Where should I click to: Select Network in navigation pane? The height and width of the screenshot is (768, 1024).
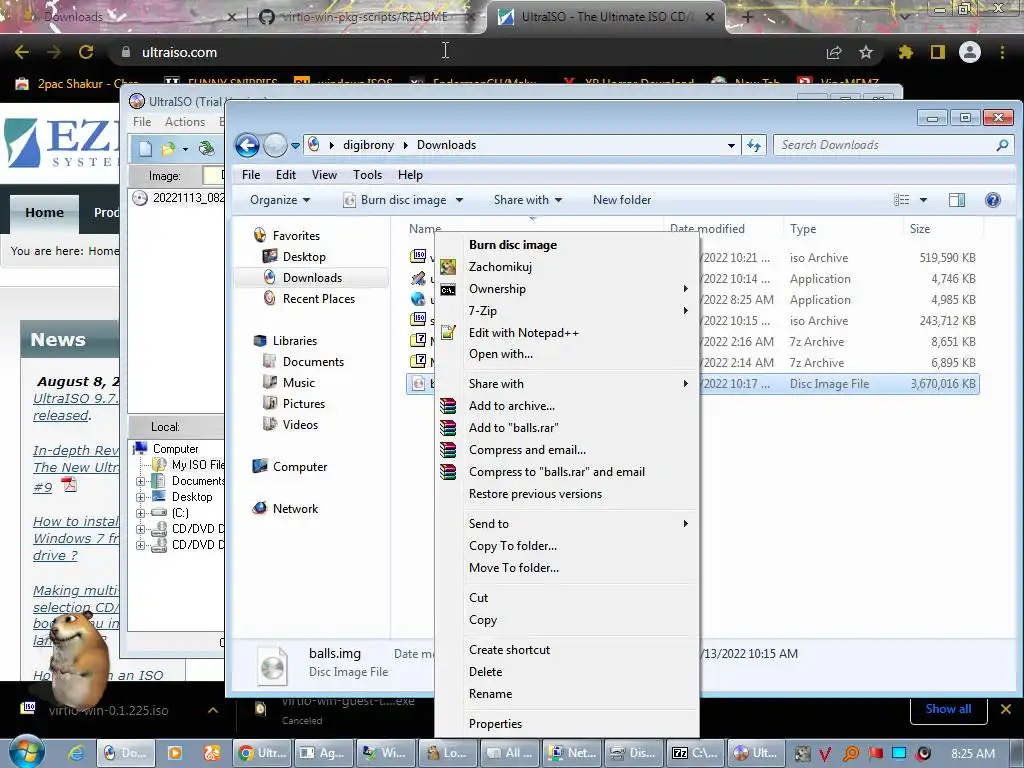(295, 509)
